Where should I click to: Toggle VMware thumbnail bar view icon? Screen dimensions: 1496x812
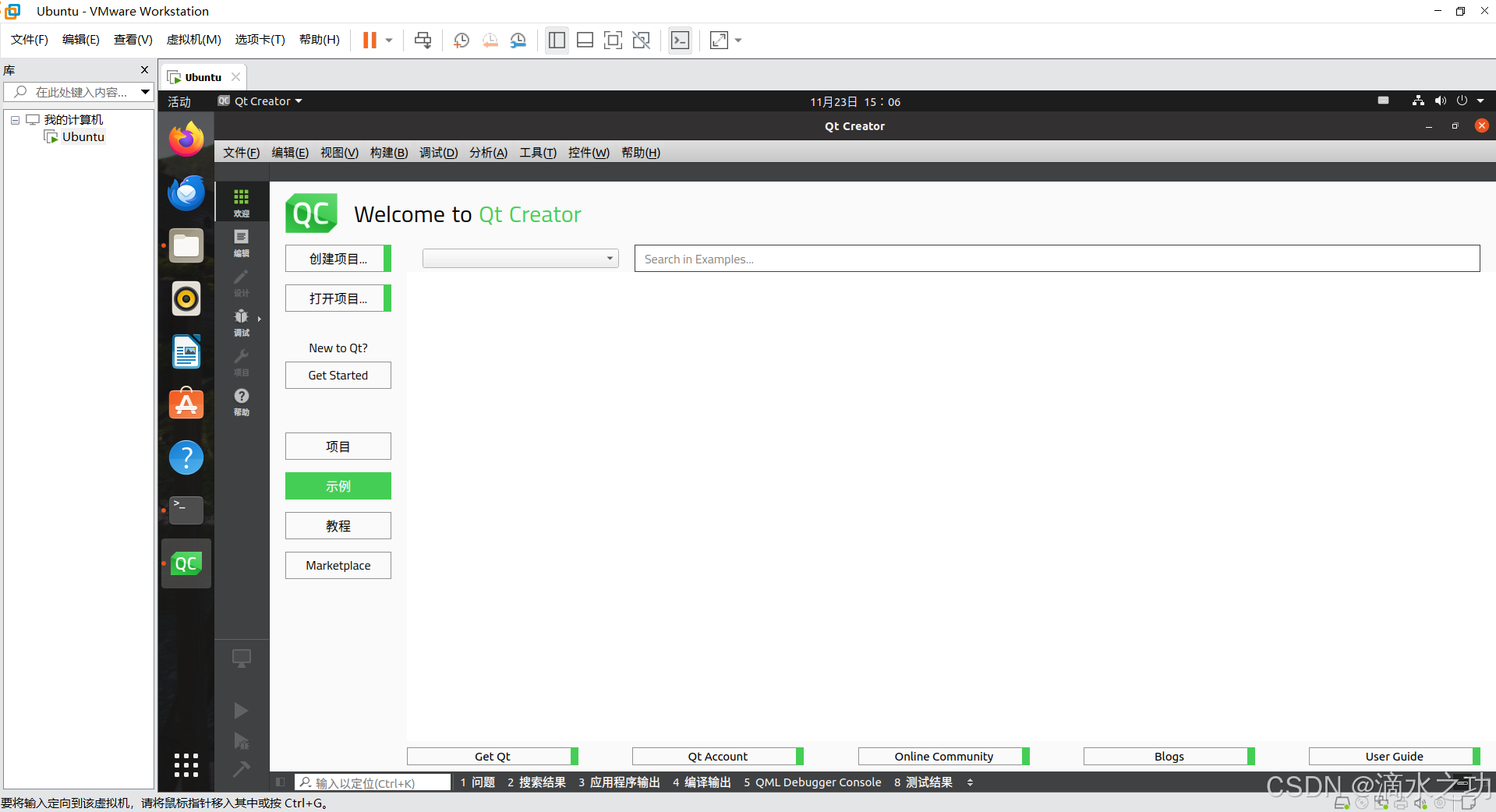point(585,40)
